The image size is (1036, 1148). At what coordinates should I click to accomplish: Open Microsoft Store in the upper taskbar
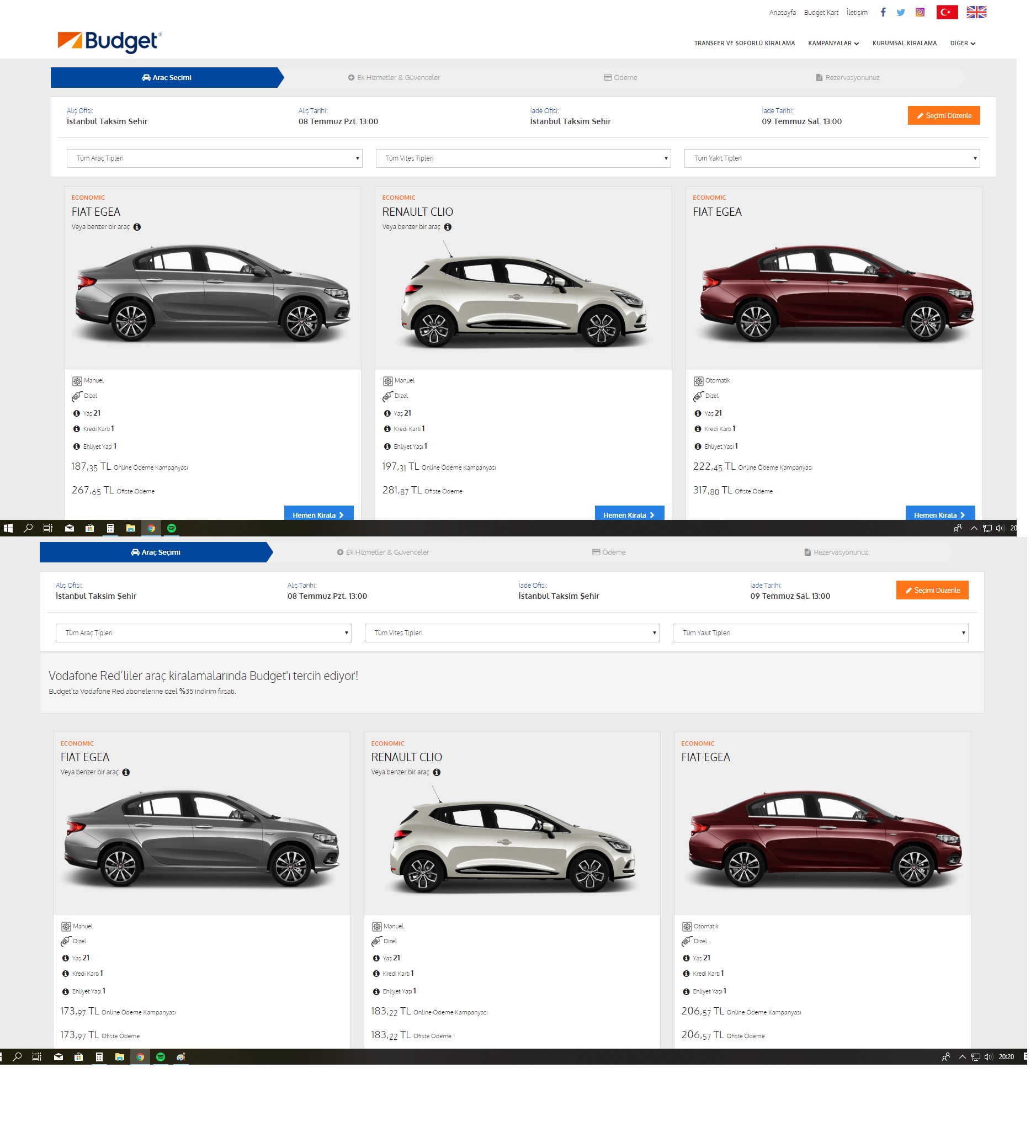(x=89, y=528)
